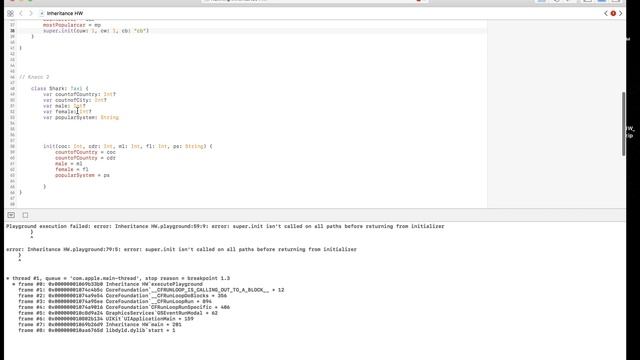Toggle the debug area visibility button

[x=11, y=215]
